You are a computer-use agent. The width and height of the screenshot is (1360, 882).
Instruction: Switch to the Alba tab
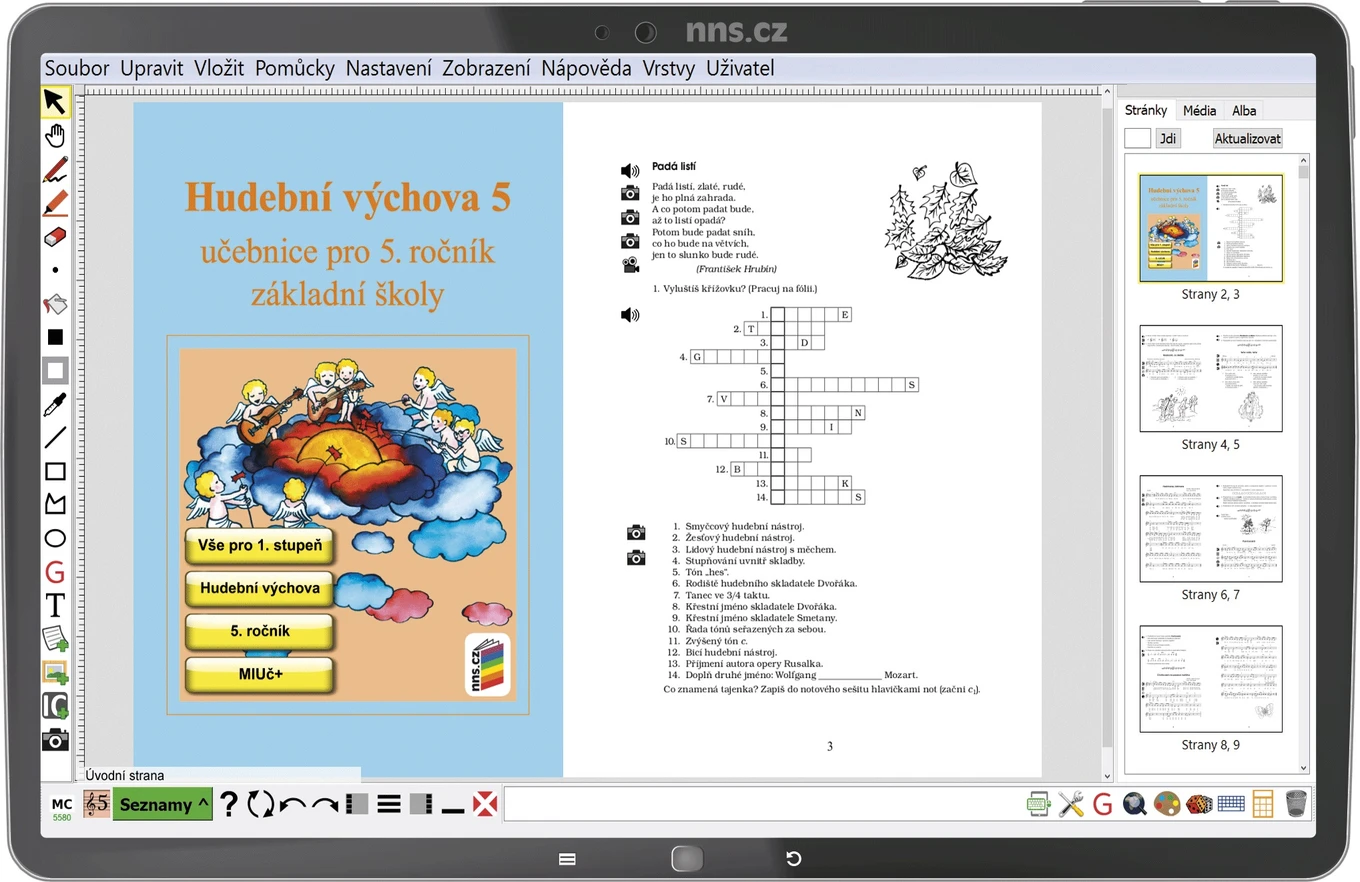point(1244,111)
